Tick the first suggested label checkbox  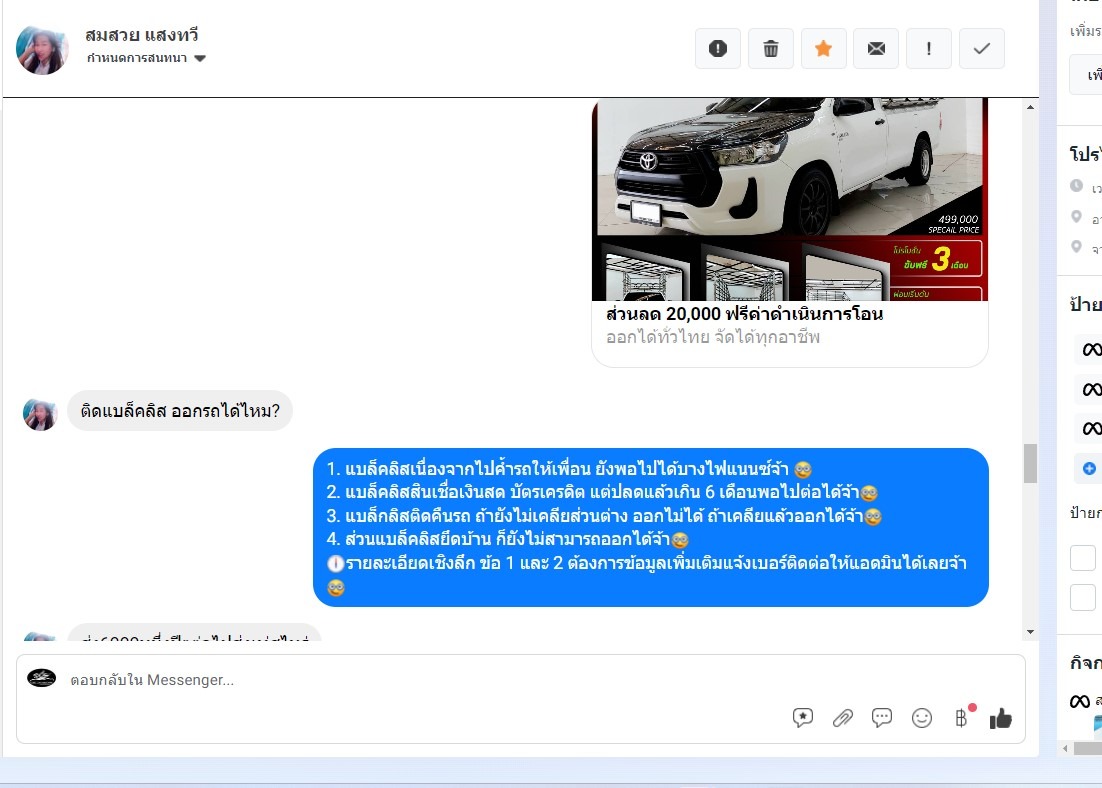click(x=1083, y=557)
